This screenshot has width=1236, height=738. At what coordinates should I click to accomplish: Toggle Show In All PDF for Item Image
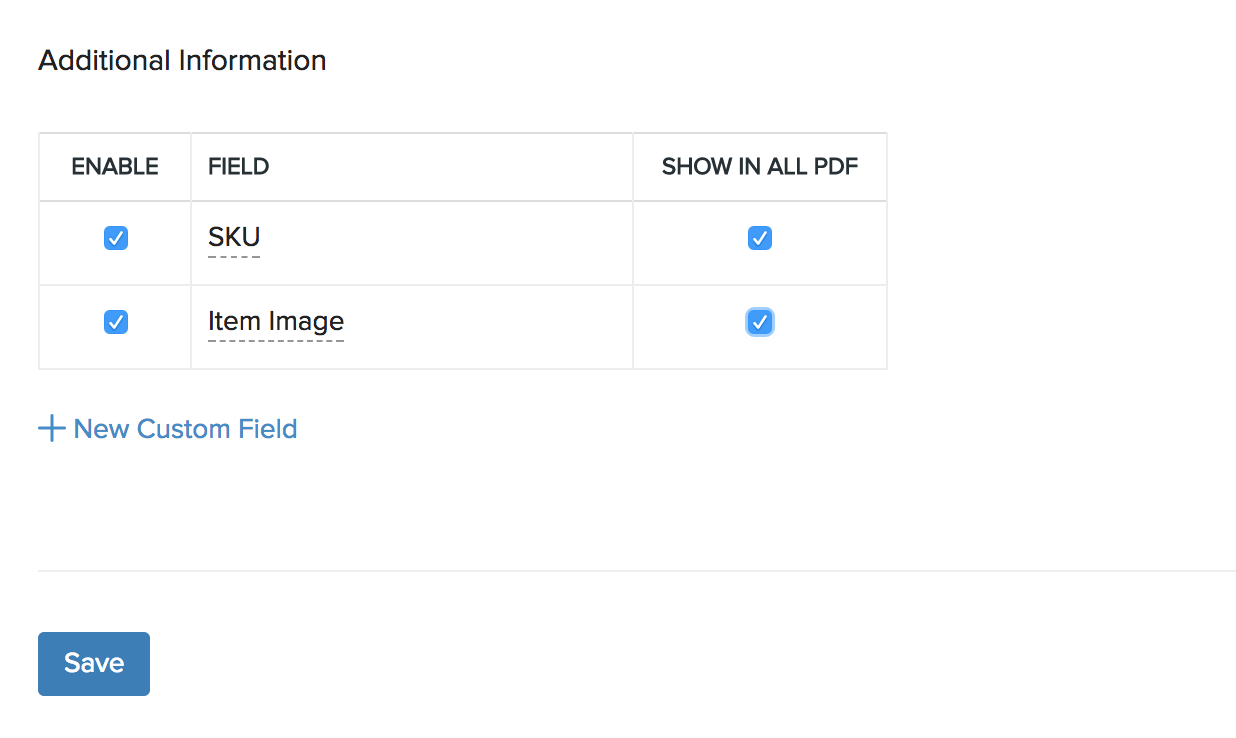click(x=760, y=322)
